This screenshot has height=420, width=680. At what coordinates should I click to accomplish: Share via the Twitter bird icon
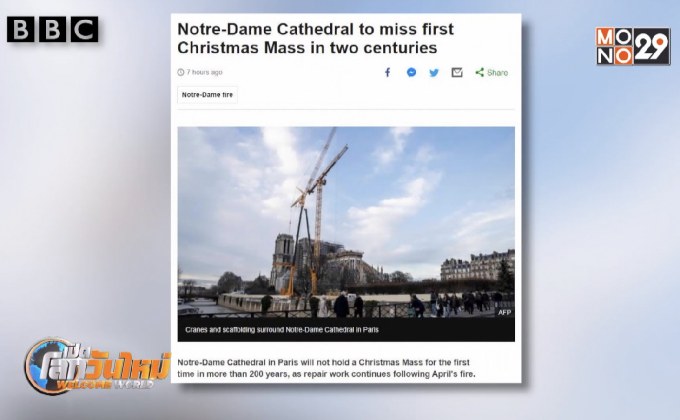tap(434, 72)
